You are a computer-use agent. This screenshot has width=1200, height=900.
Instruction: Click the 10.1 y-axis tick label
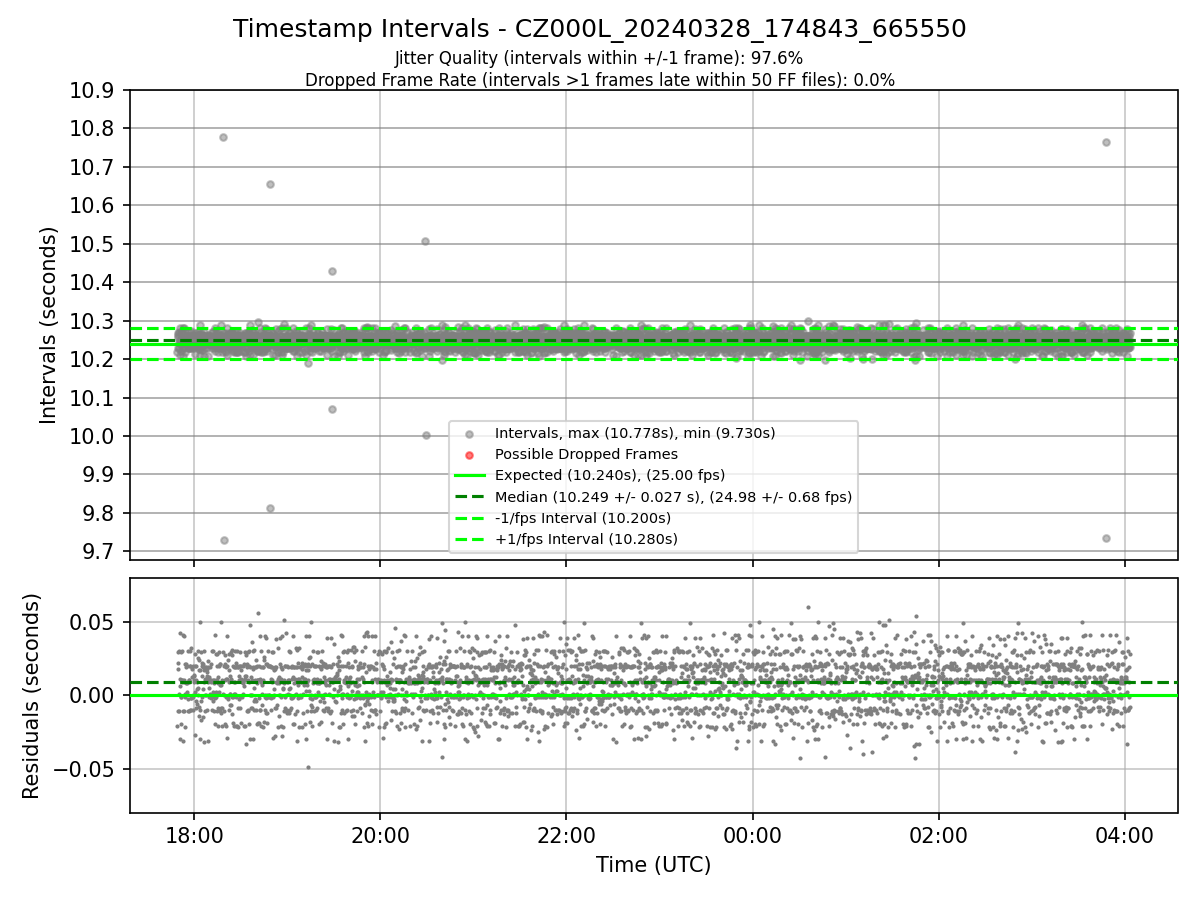[x=92, y=399]
